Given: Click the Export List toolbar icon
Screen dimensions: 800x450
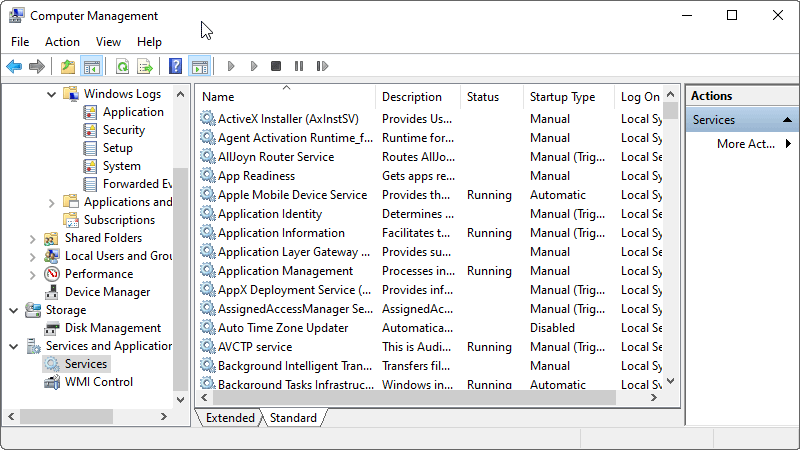Looking at the screenshot, I should pos(145,66).
